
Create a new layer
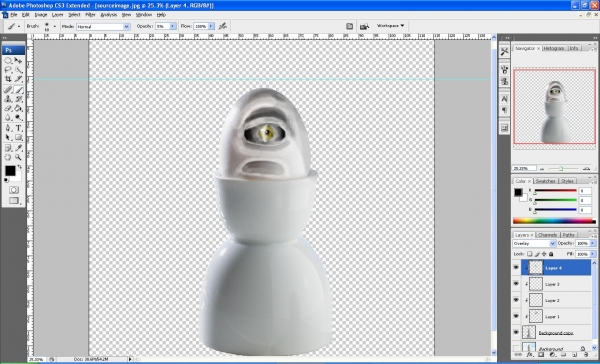click(x=575, y=355)
